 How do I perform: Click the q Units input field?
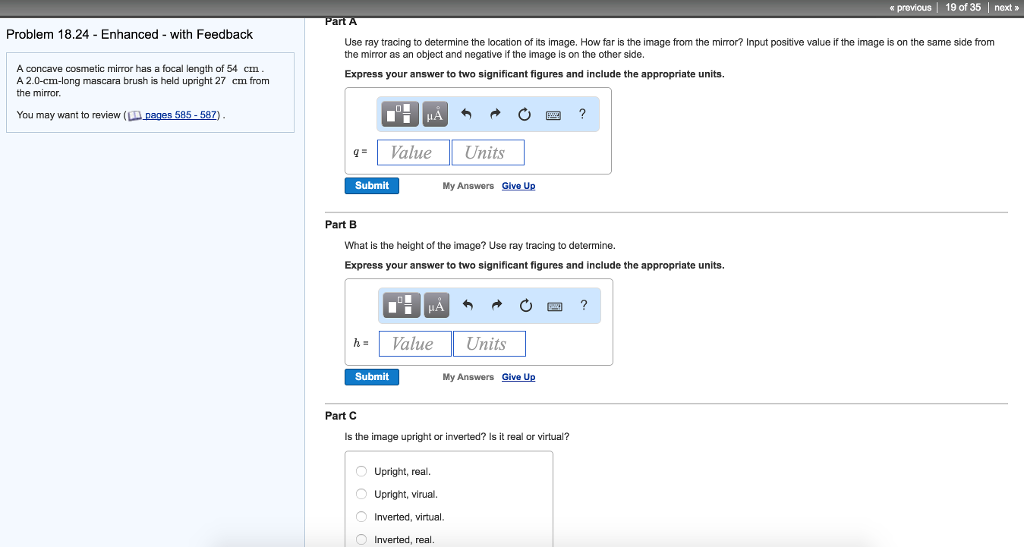pos(488,153)
